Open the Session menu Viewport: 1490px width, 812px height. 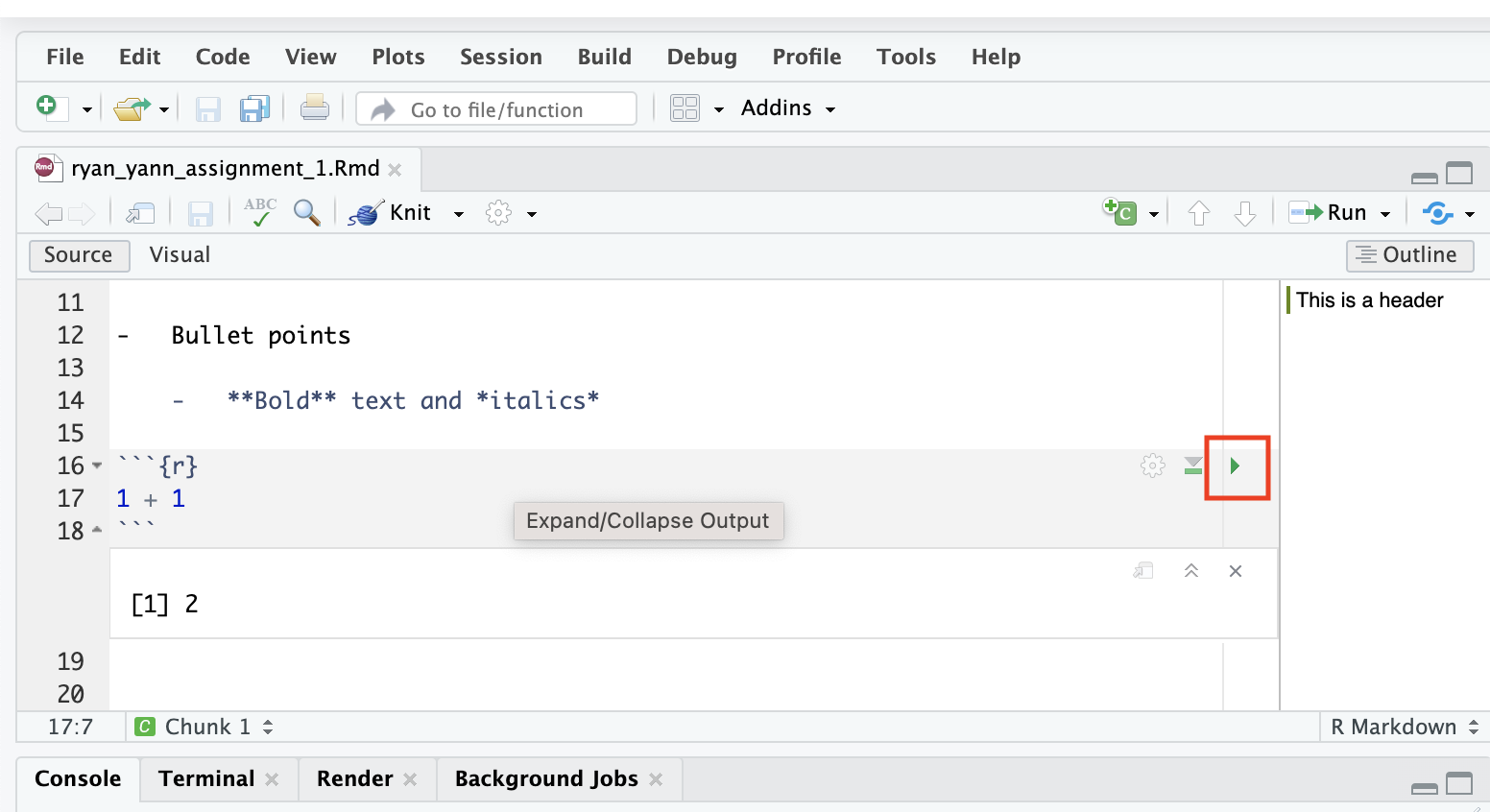point(500,58)
